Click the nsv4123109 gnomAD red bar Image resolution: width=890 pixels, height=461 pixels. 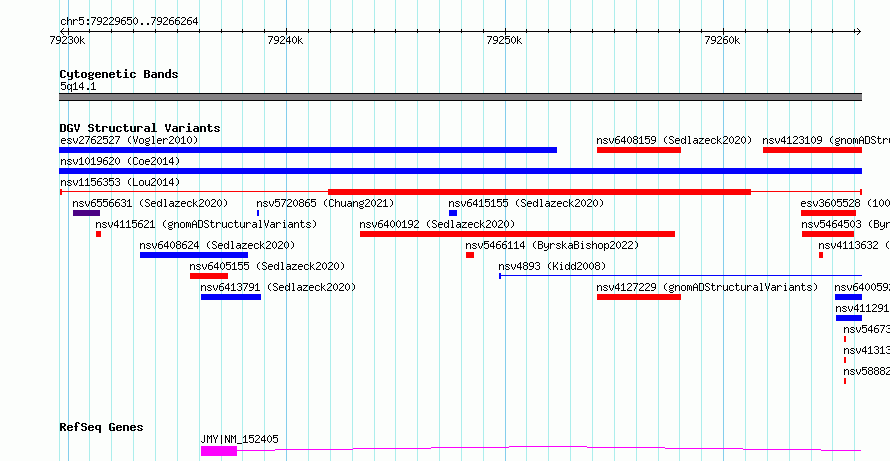tap(812, 150)
